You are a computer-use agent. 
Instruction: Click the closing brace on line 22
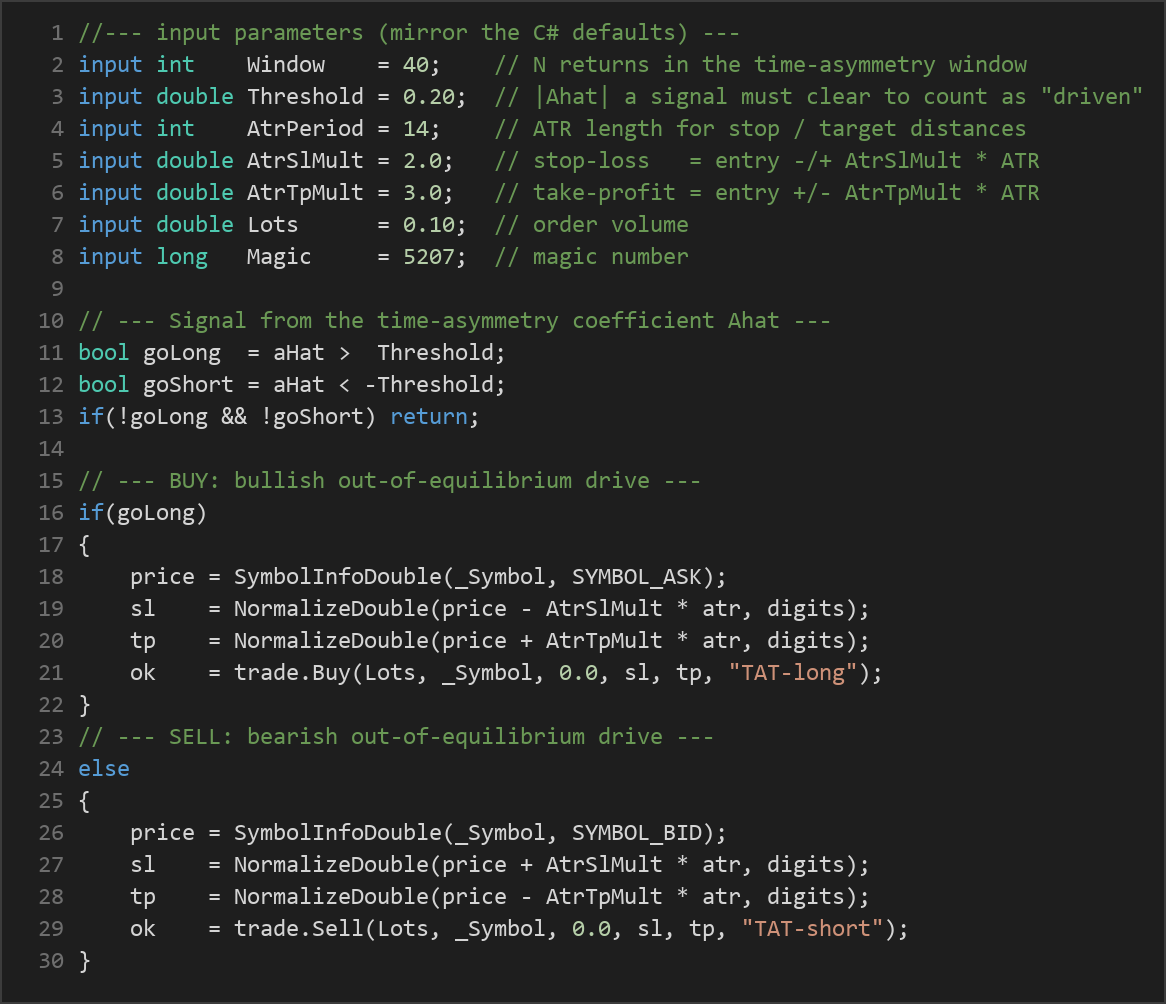(85, 705)
